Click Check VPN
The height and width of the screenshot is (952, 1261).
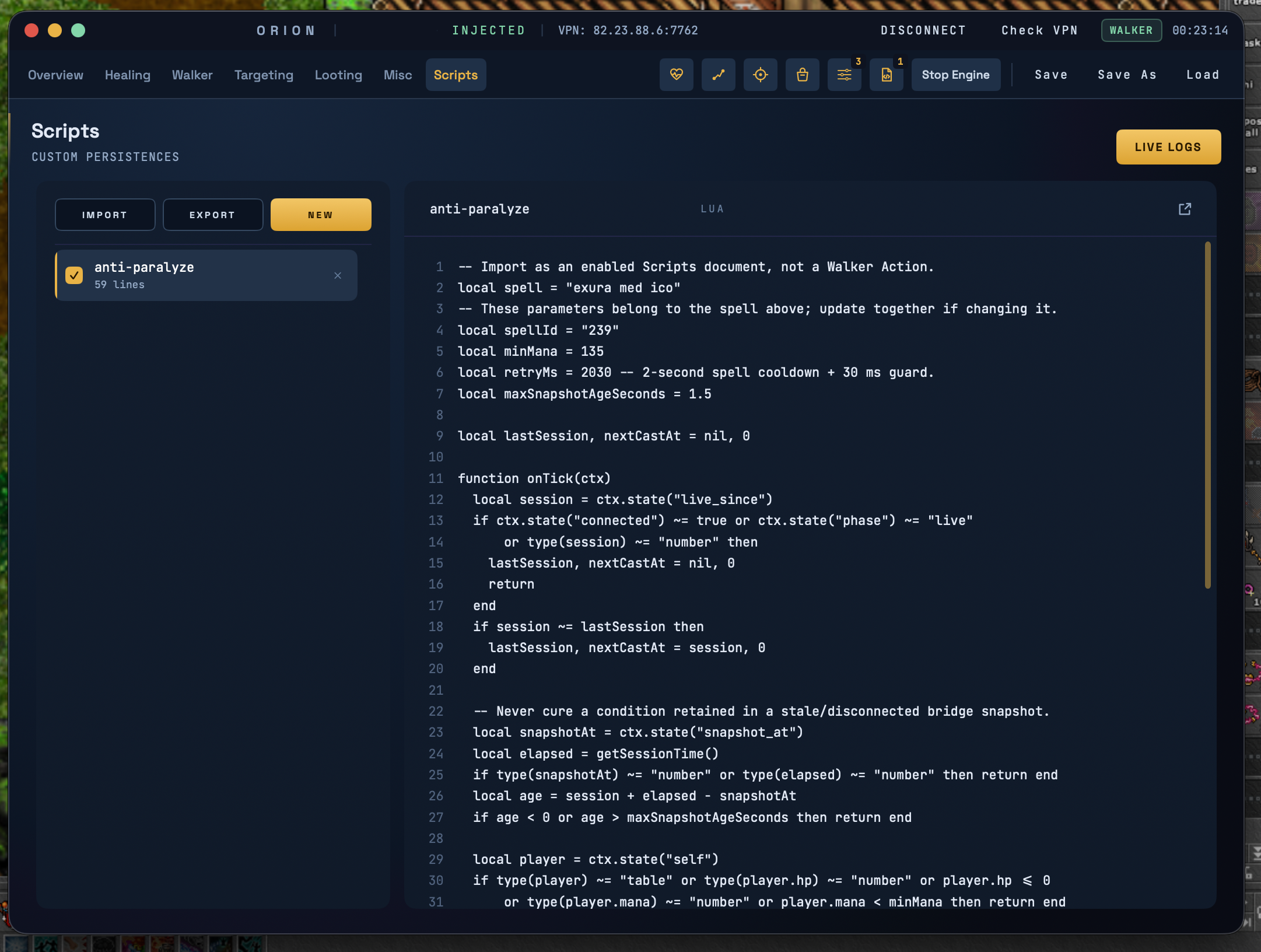point(1039,30)
